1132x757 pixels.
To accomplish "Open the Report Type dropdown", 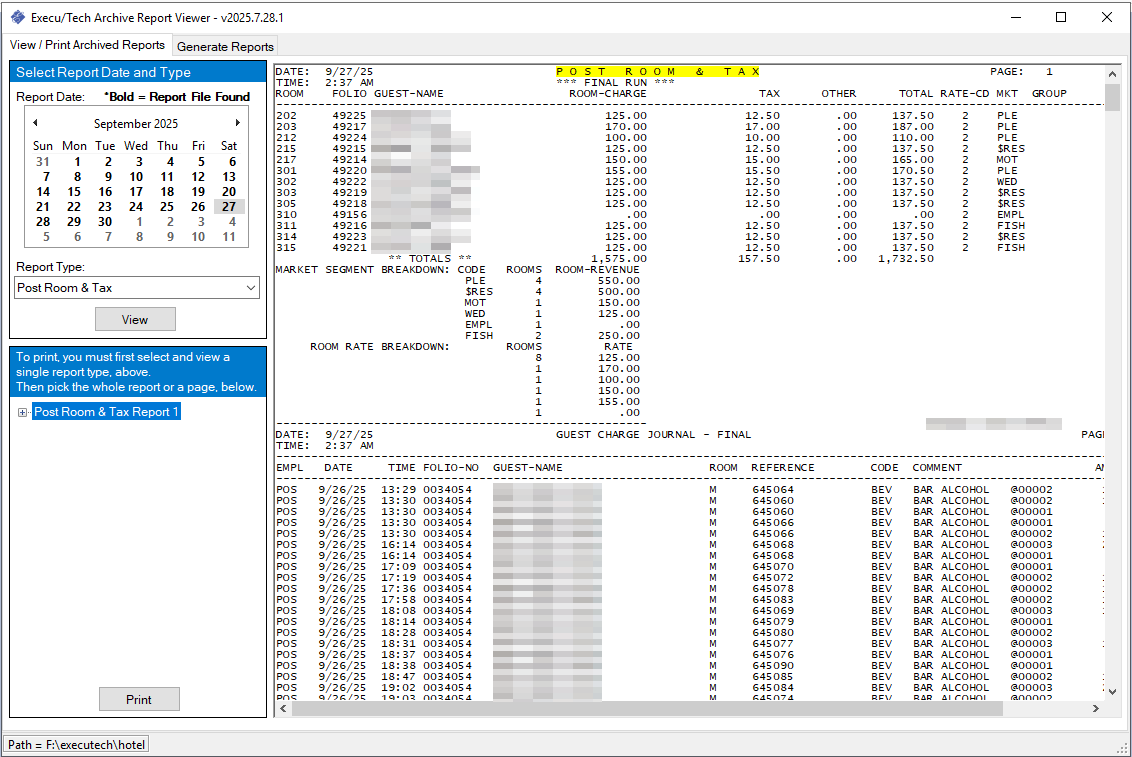I will (250, 288).
